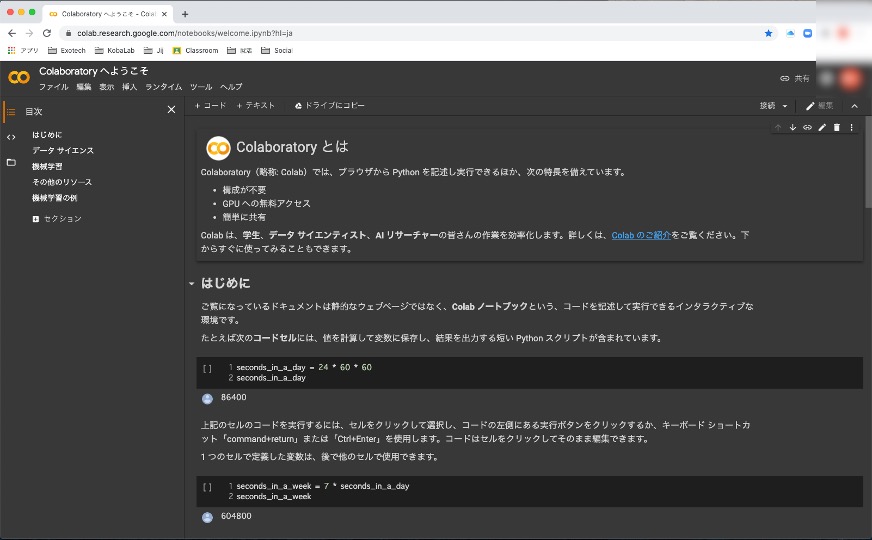The height and width of the screenshot is (540, 872).
Task: Click the notebook vertical scrollbar
Action: coord(868,161)
